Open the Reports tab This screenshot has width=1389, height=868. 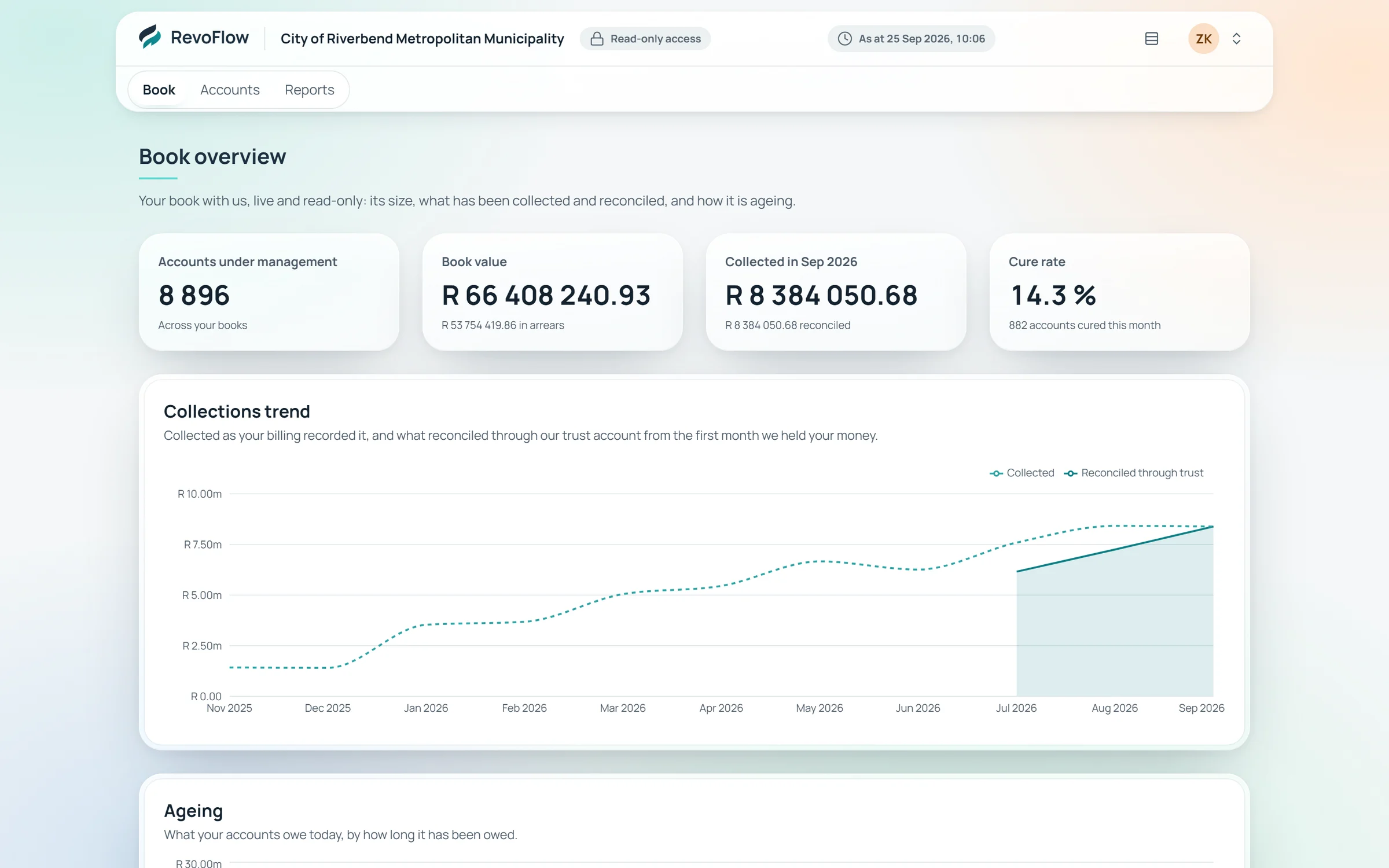[x=310, y=90]
